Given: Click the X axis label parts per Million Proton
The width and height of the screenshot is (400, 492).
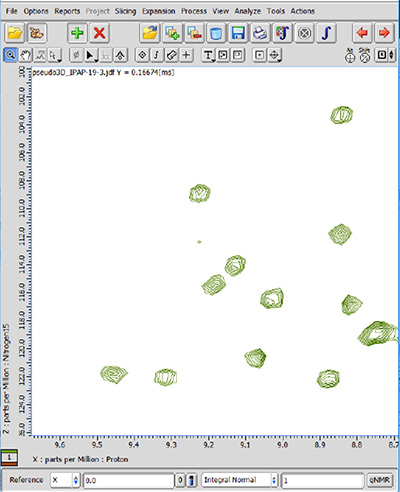Looking at the screenshot, I should [x=80, y=459].
